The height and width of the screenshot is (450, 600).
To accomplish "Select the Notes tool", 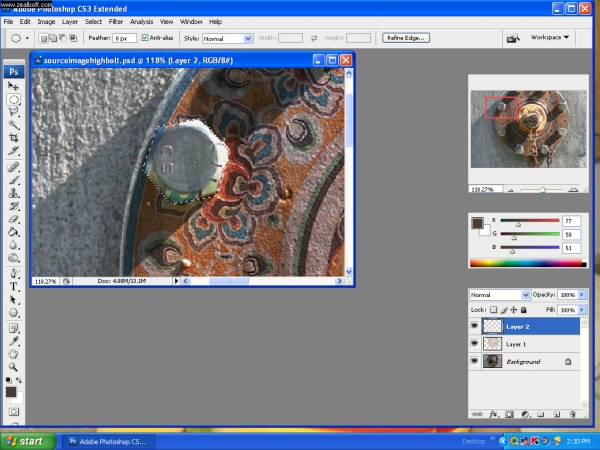I will point(13,328).
